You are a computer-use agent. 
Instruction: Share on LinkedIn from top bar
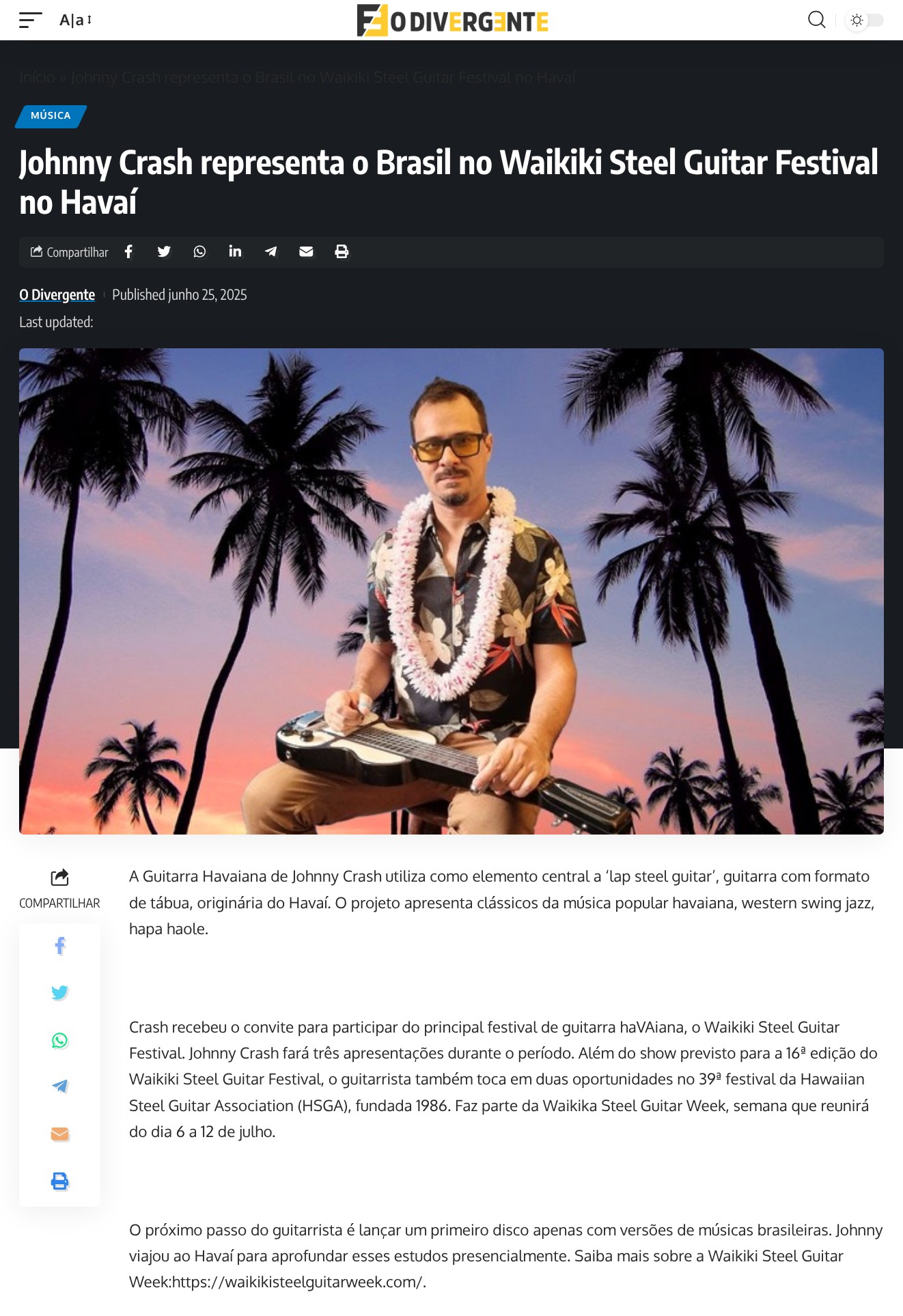tap(235, 252)
